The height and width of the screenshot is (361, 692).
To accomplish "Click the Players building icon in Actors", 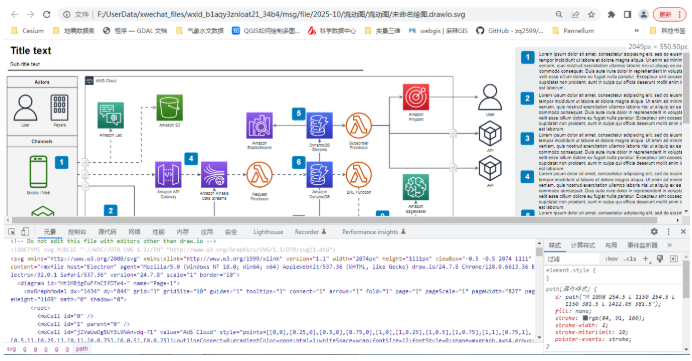I will coord(59,108).
